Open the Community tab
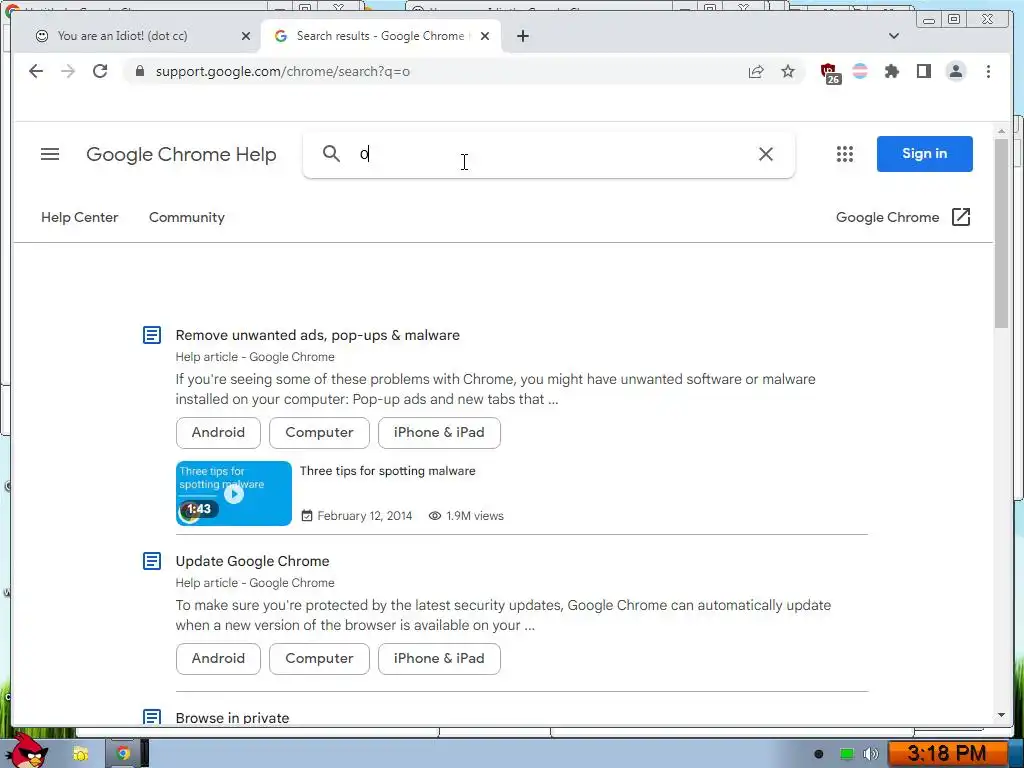 point(187,217)
